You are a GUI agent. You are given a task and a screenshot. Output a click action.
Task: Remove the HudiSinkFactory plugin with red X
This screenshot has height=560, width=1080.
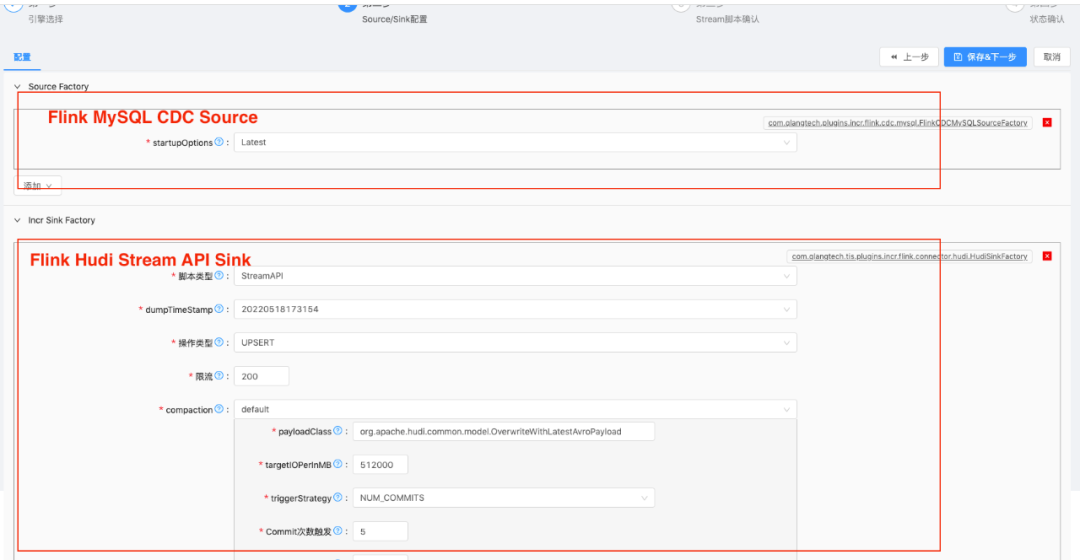[1047, 256]
